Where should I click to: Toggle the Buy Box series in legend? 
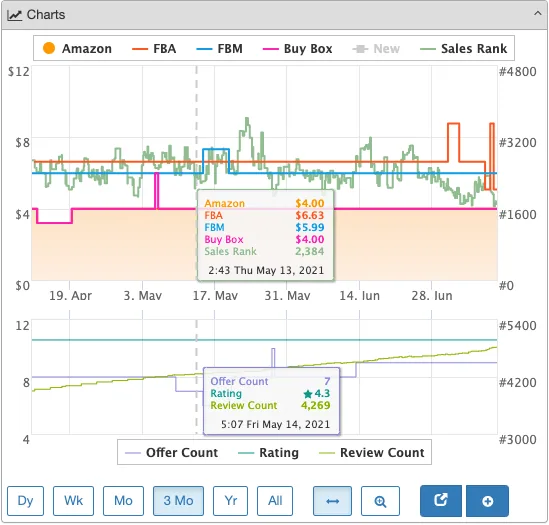coord(297,48)
